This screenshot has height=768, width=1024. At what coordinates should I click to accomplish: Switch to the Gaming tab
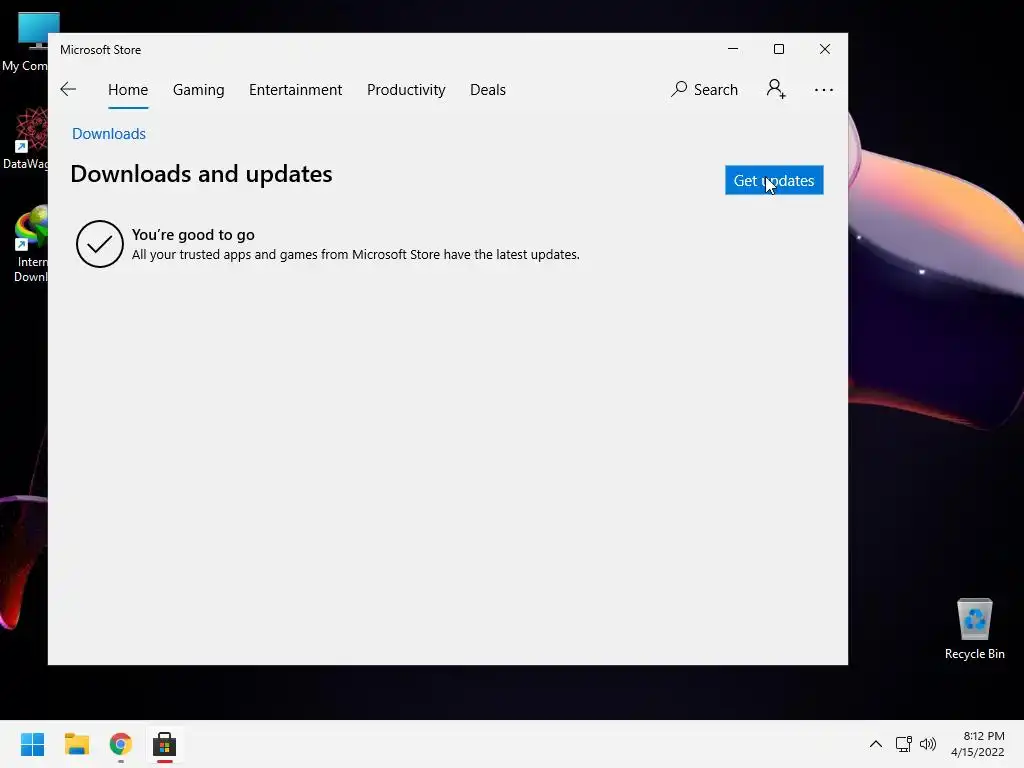tap(199, 89)
